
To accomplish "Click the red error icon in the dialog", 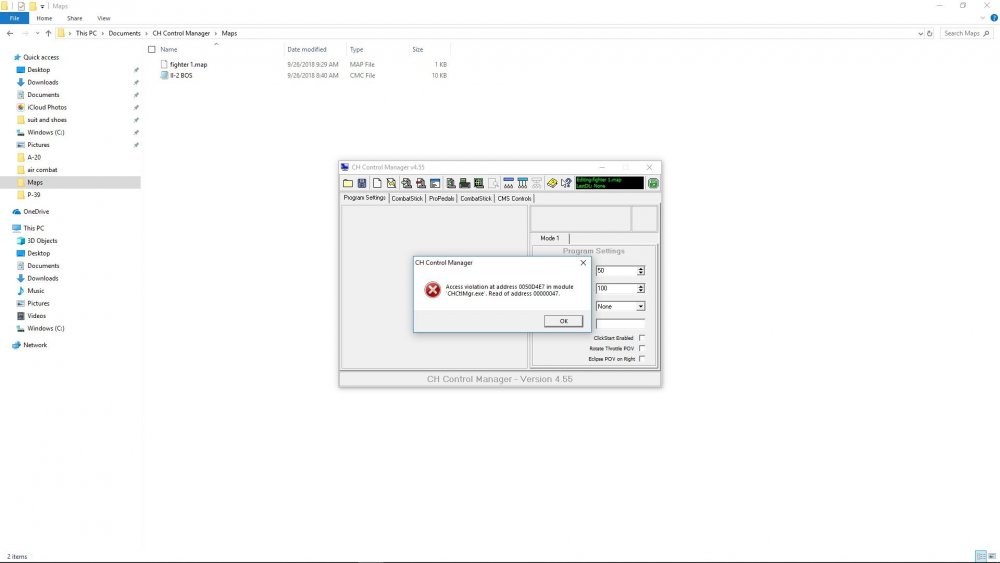I will tap(432, 290).
